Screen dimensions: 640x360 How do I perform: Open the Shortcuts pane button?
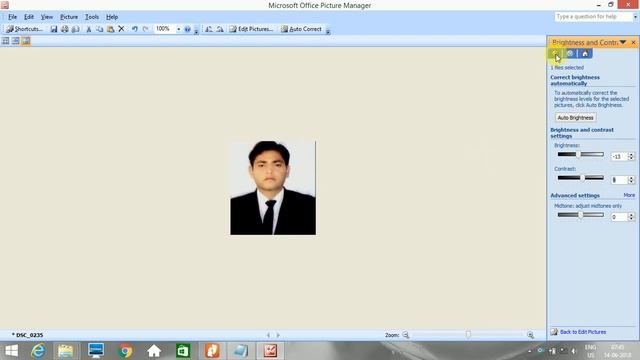click(24, 29)
